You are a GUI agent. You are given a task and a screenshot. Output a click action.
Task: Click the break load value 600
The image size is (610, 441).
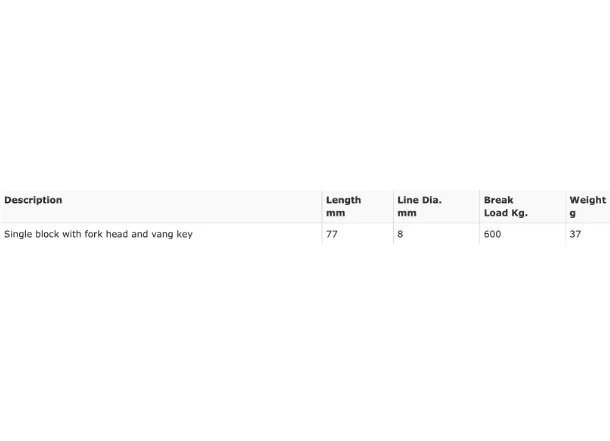(x=493, y=234)
